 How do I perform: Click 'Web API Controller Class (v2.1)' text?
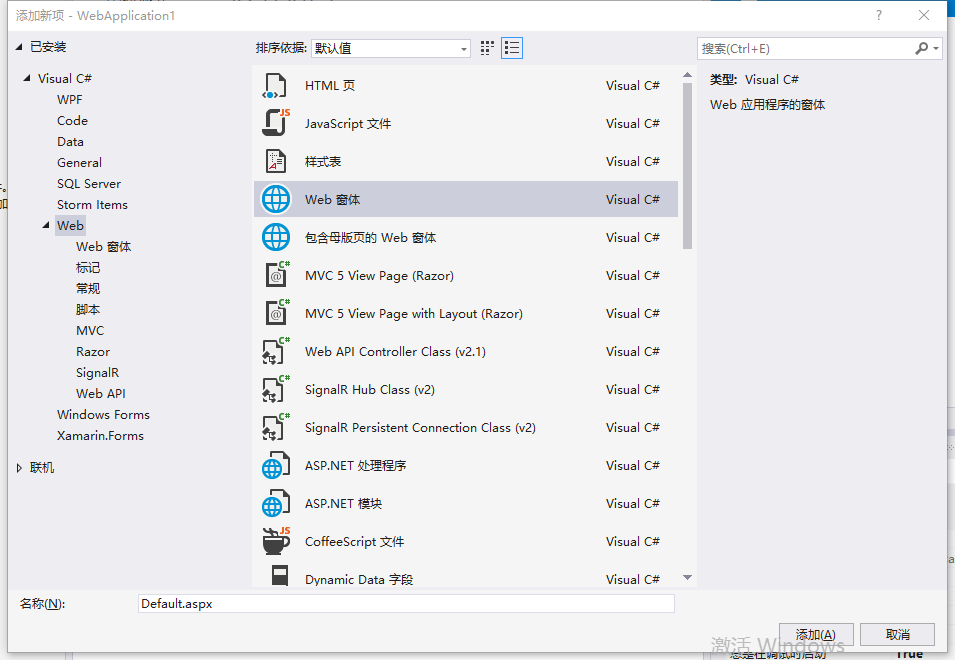(x=395, y=351)
